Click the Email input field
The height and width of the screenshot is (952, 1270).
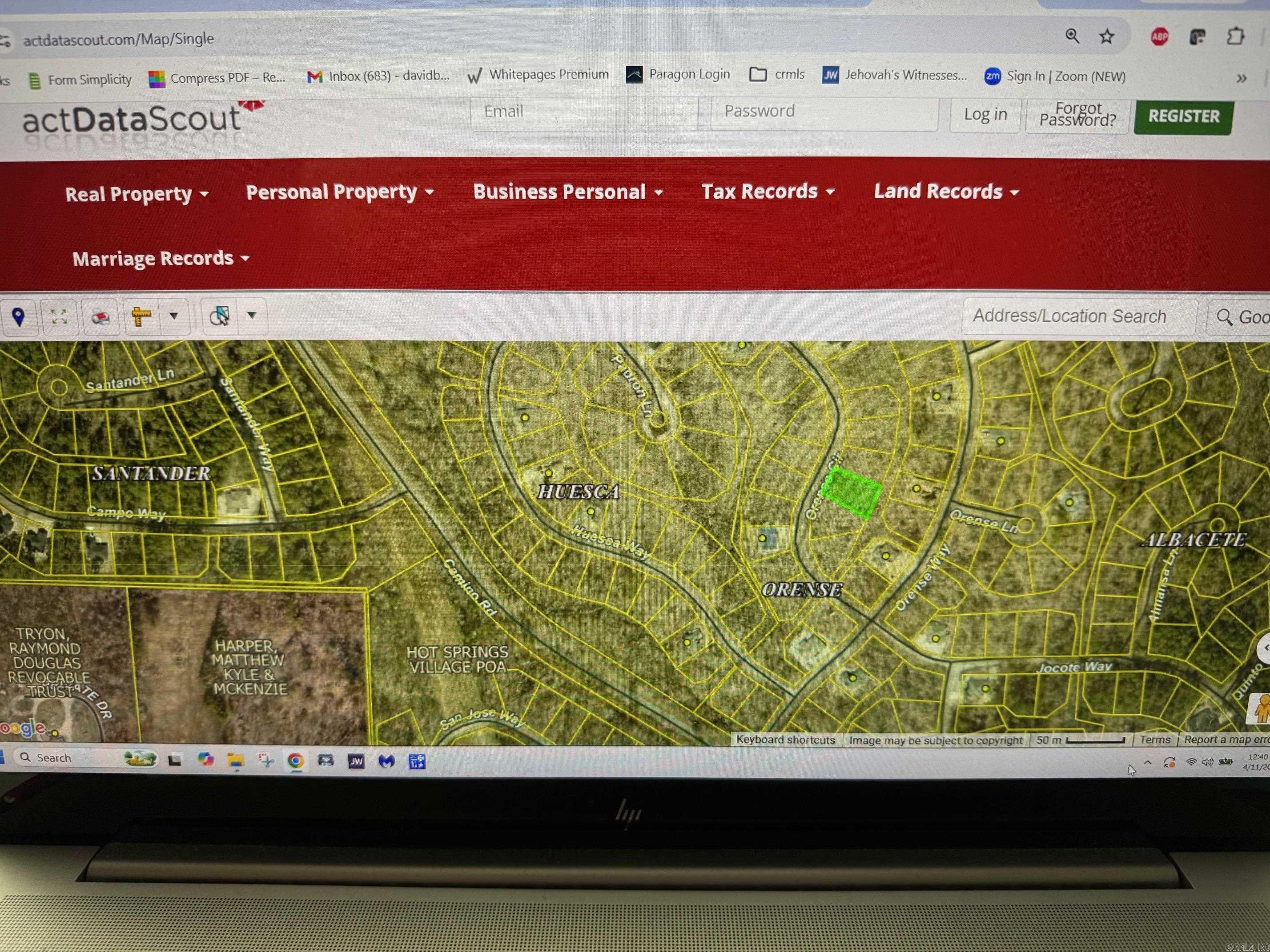tap(583, 112)
